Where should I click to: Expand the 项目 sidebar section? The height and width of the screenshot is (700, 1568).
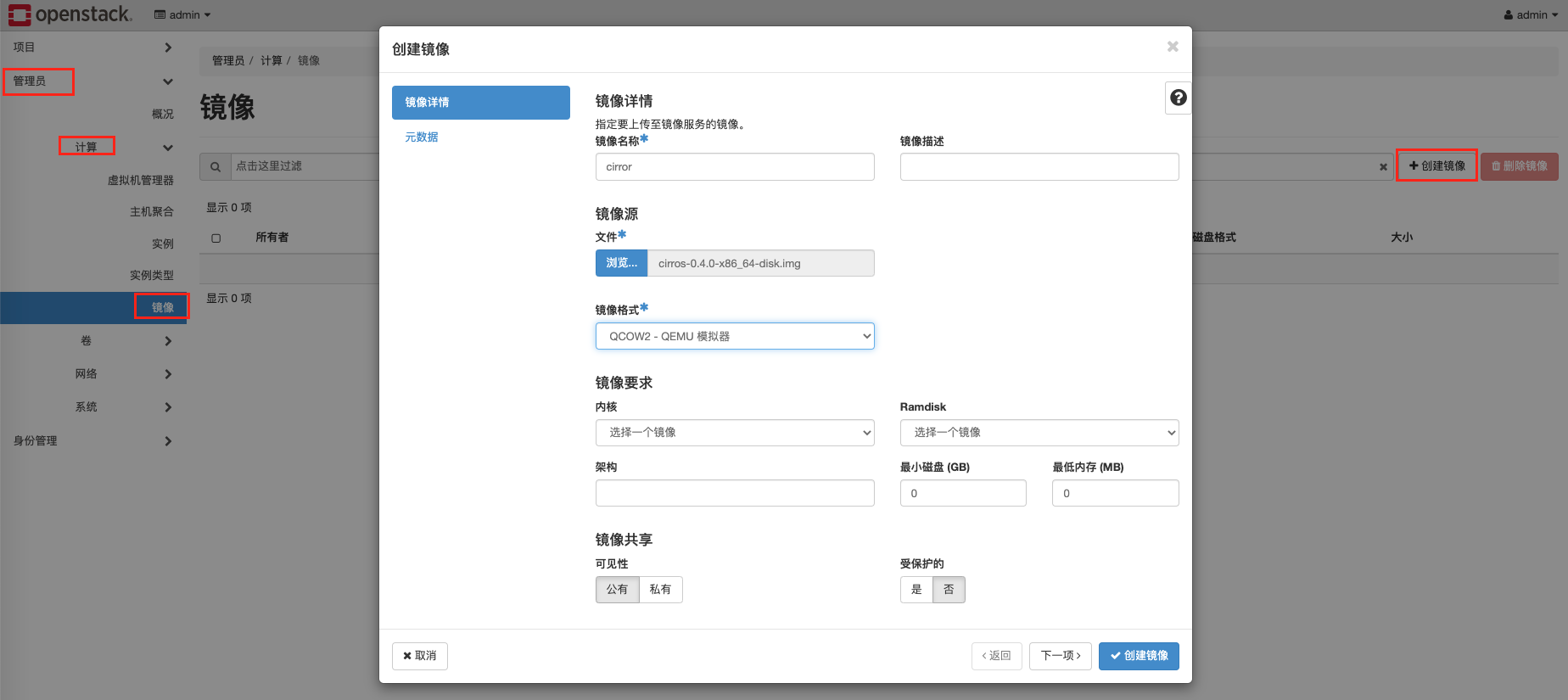pyautogui.click(x=93, y=48)
